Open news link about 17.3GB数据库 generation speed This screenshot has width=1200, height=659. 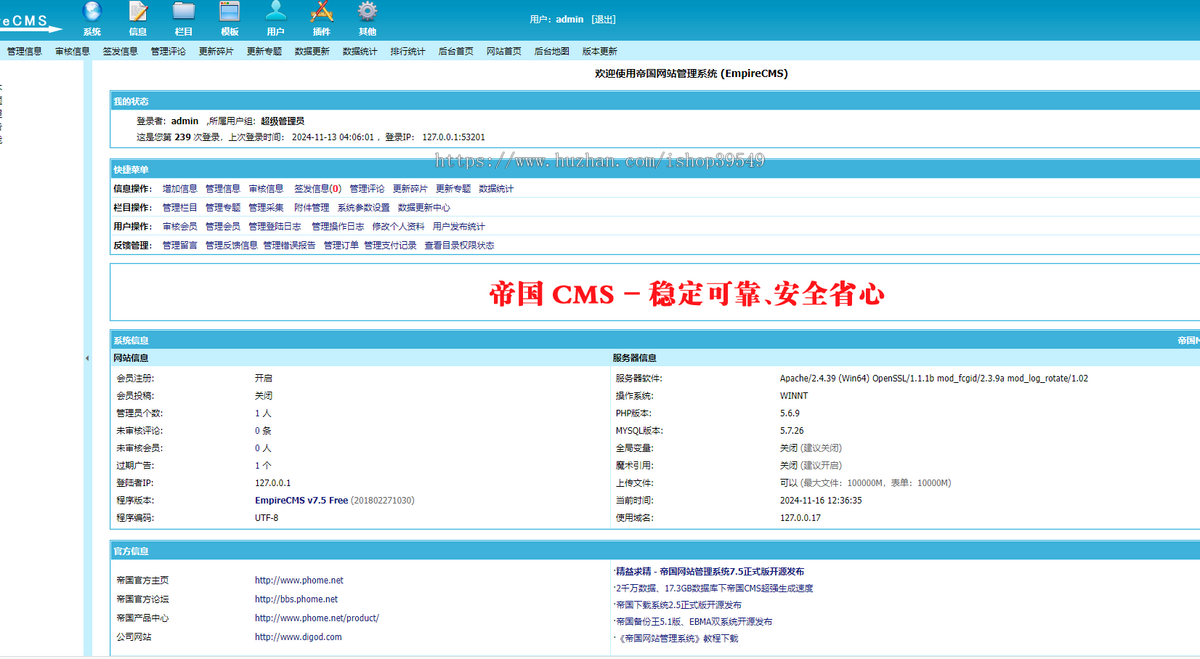(x=714, y=588)
